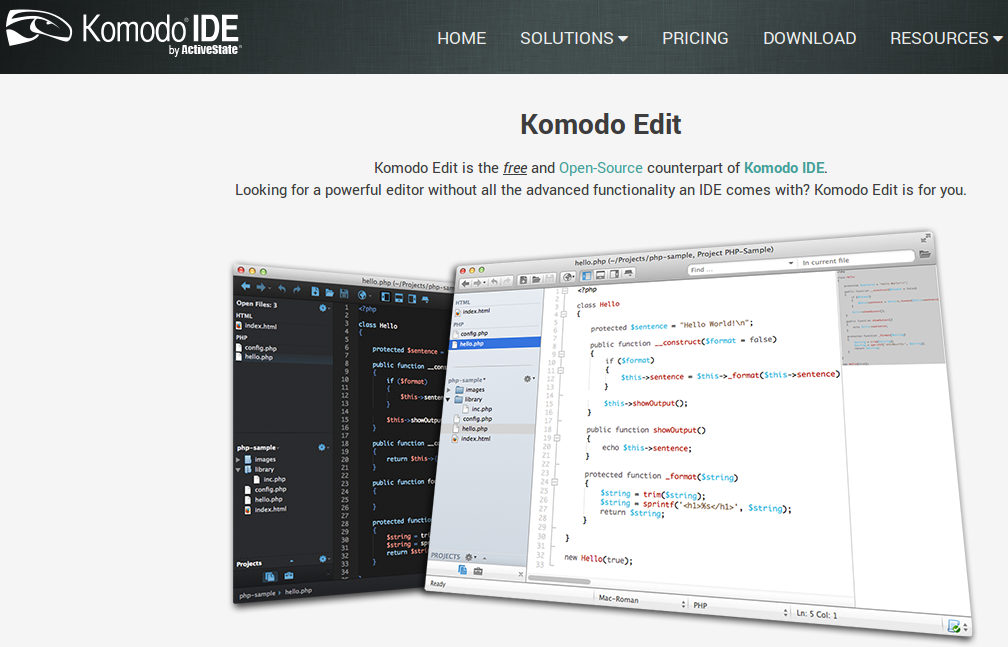Click new file icon in dark window

(315, 291)
